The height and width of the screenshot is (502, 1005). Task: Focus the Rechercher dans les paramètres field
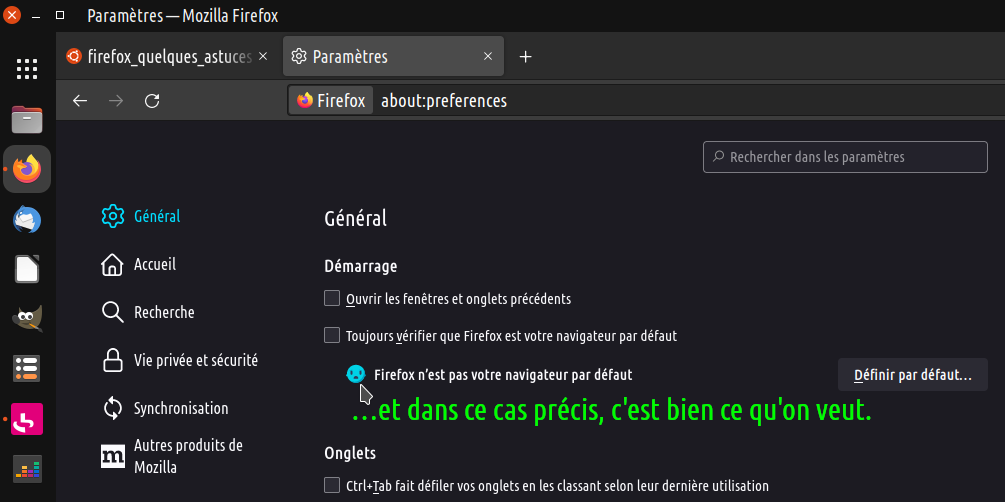click(x=845, y=157)
